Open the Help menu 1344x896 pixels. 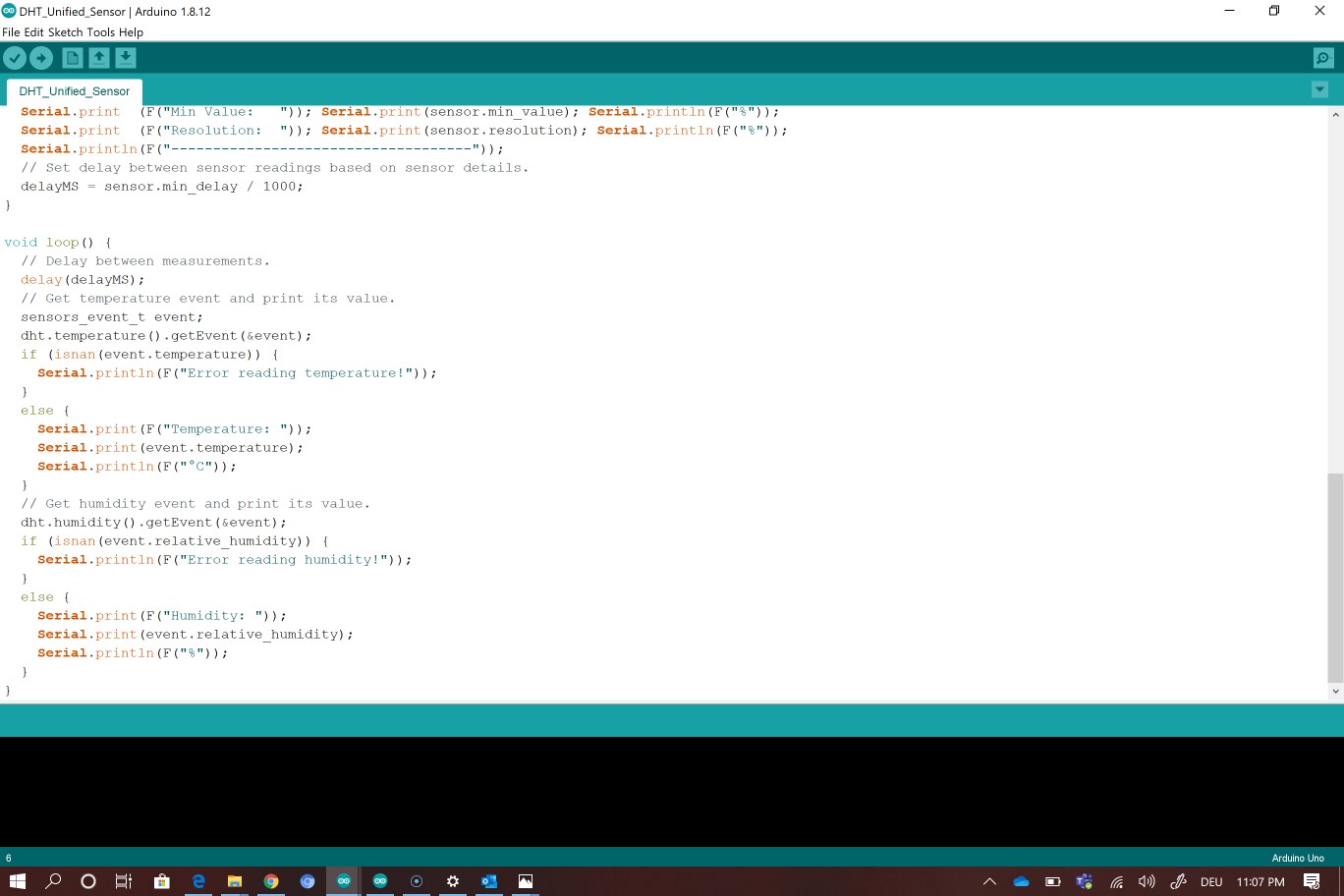[131, 31]
